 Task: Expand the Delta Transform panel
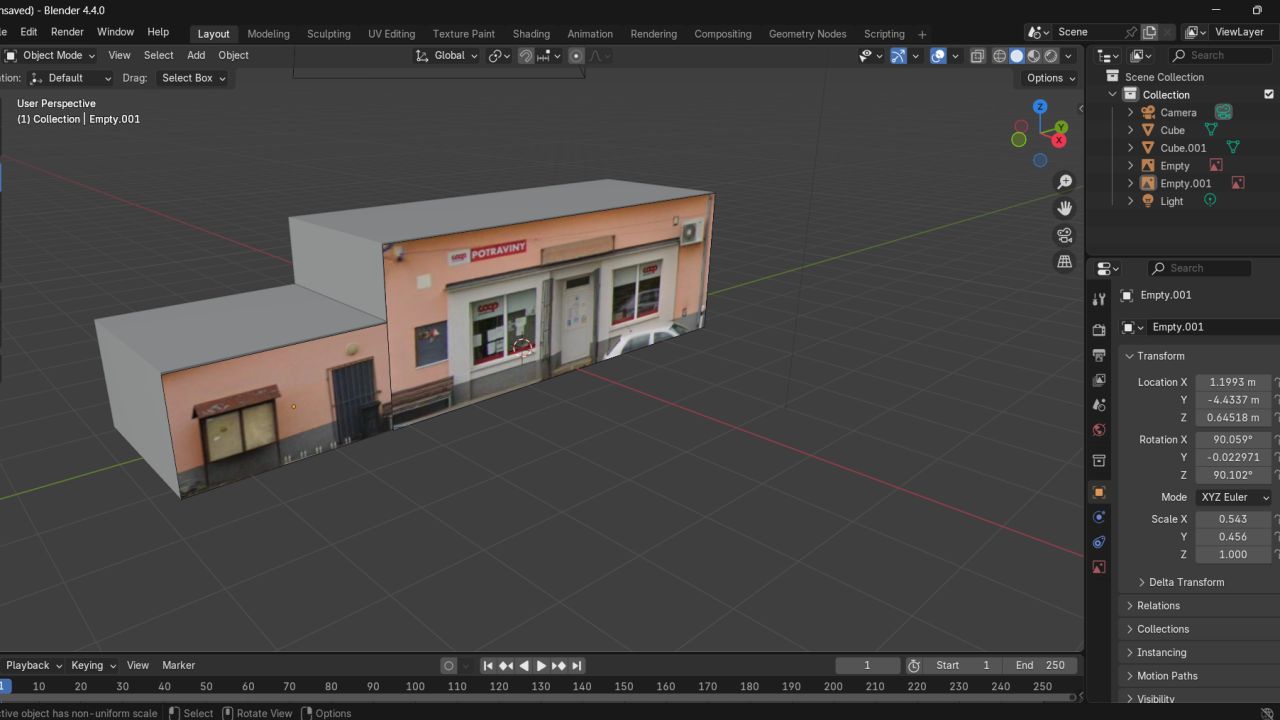[1186, 582]
